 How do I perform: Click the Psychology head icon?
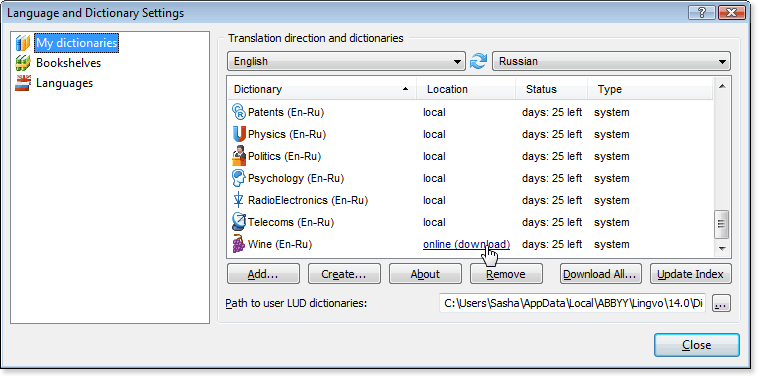click(x=239, y=178)
